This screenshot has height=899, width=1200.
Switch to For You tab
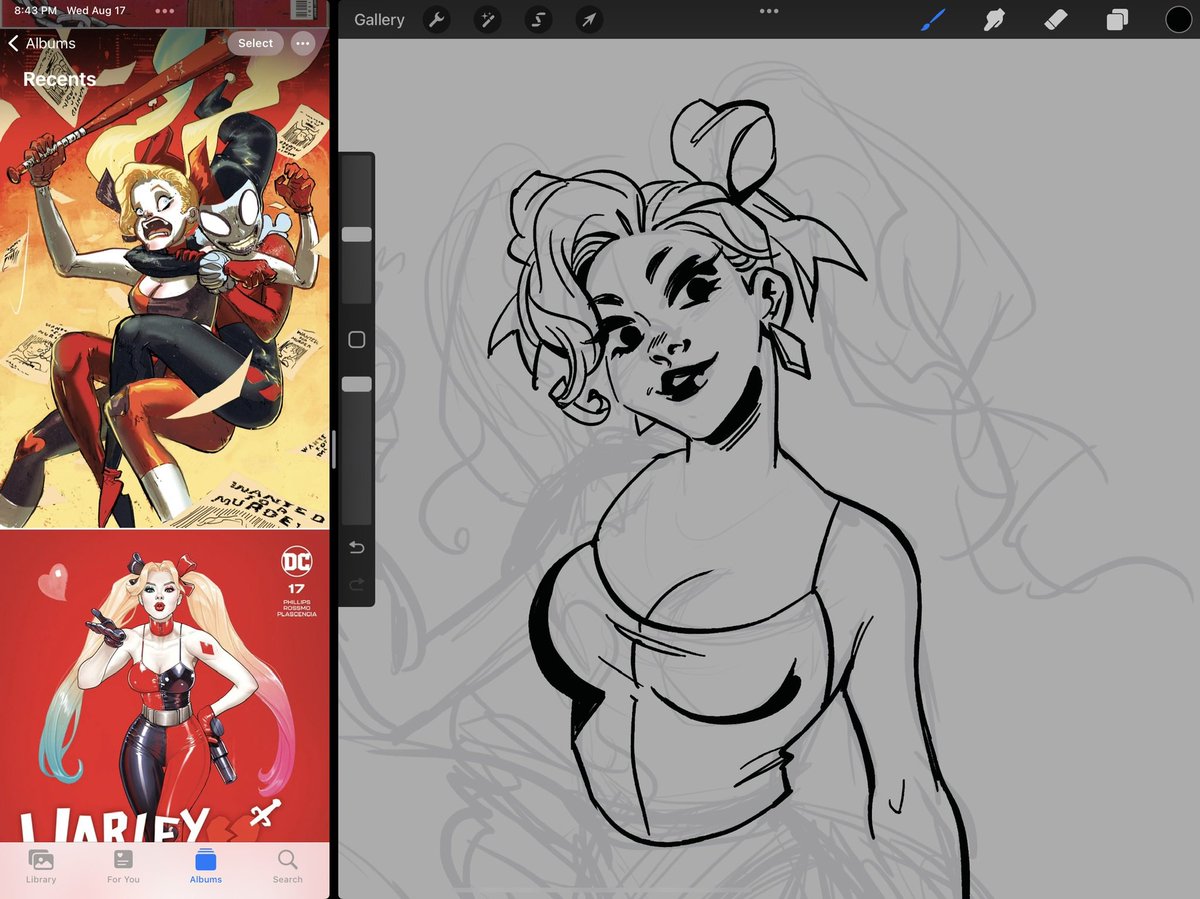click(123, 866)
